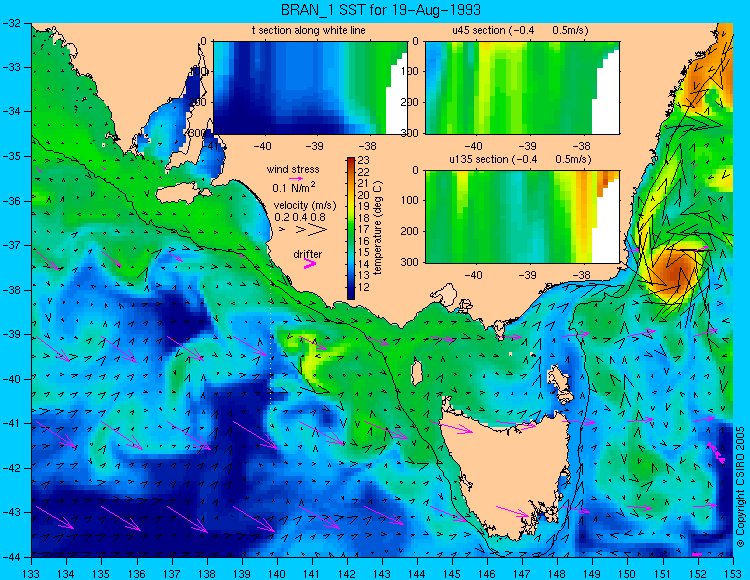
Task: Click the '150' longitude label on bottom axis
Action: click(x=628, y=573)
